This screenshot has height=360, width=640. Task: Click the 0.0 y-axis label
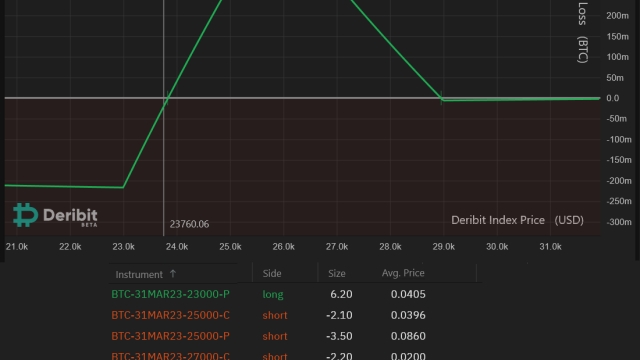[x=613, y=98]
